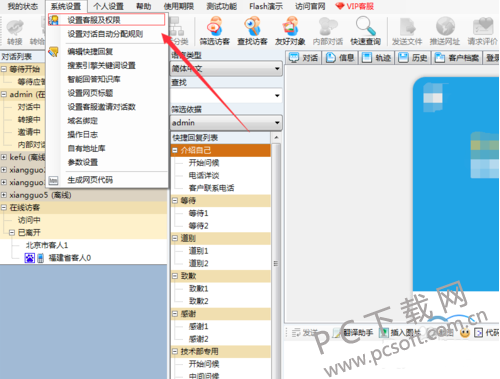Select the 道别2 quick reply
Image resolution: width=500 pixels, height=379 pixels.
[198, 264]
